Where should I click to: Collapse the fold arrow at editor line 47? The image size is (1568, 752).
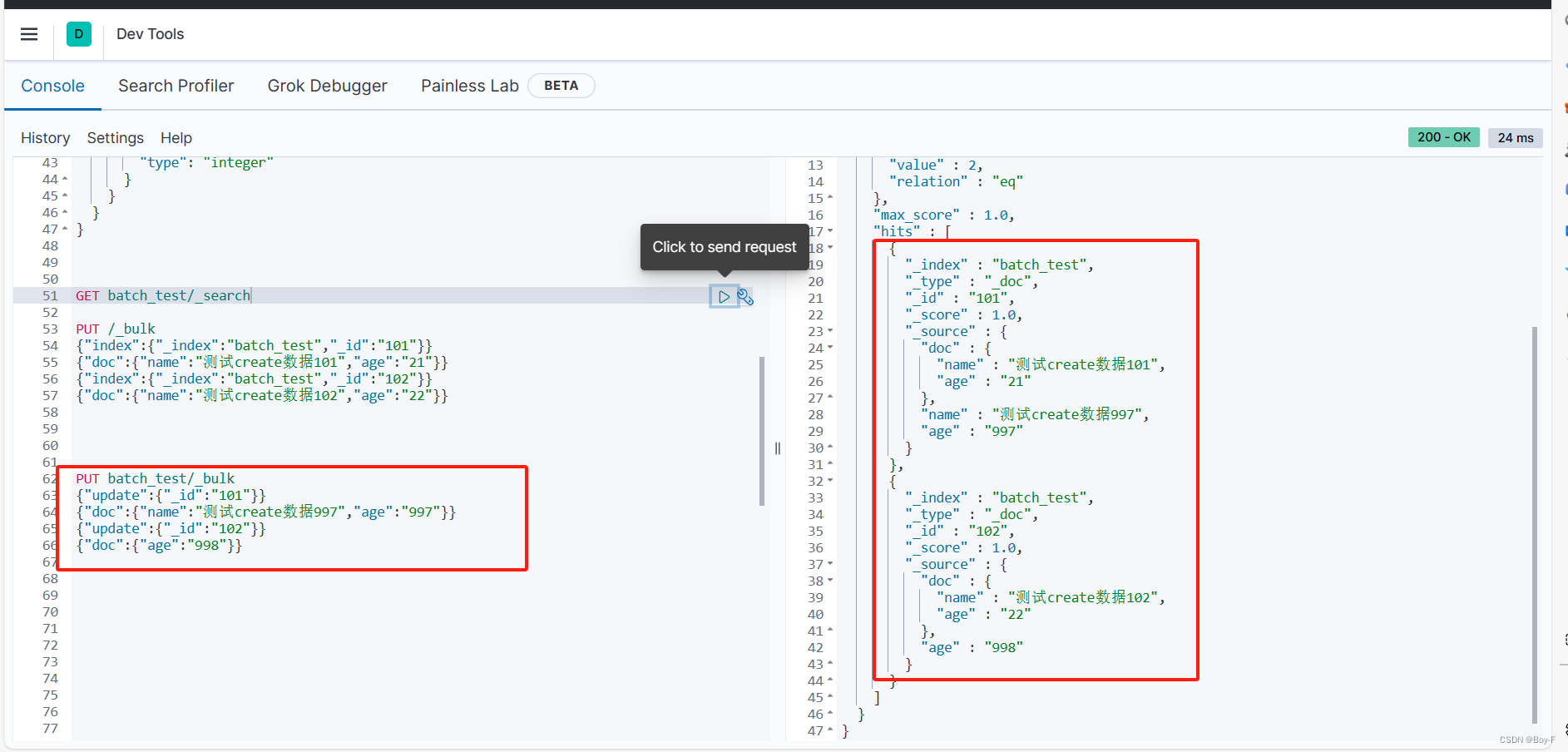point(65,229)
